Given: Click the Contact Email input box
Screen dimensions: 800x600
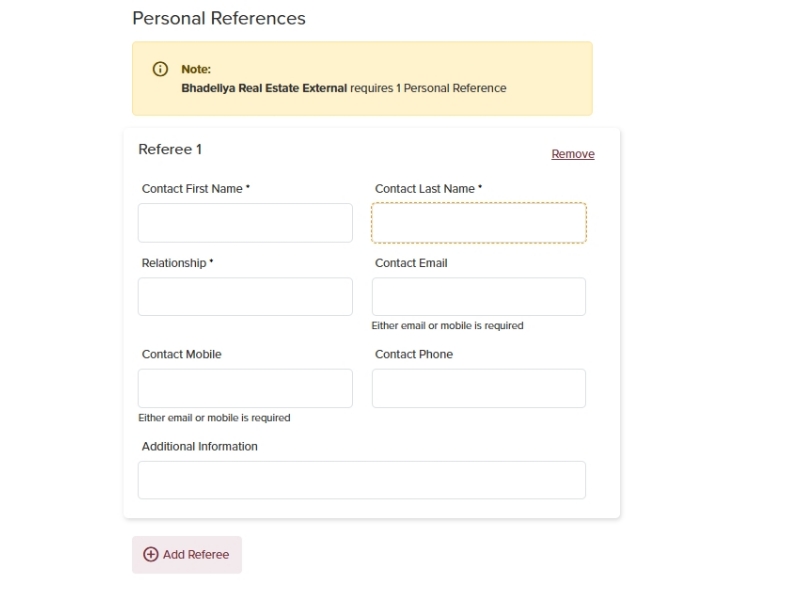Looking at the screenshot, I should click(479, 297).
